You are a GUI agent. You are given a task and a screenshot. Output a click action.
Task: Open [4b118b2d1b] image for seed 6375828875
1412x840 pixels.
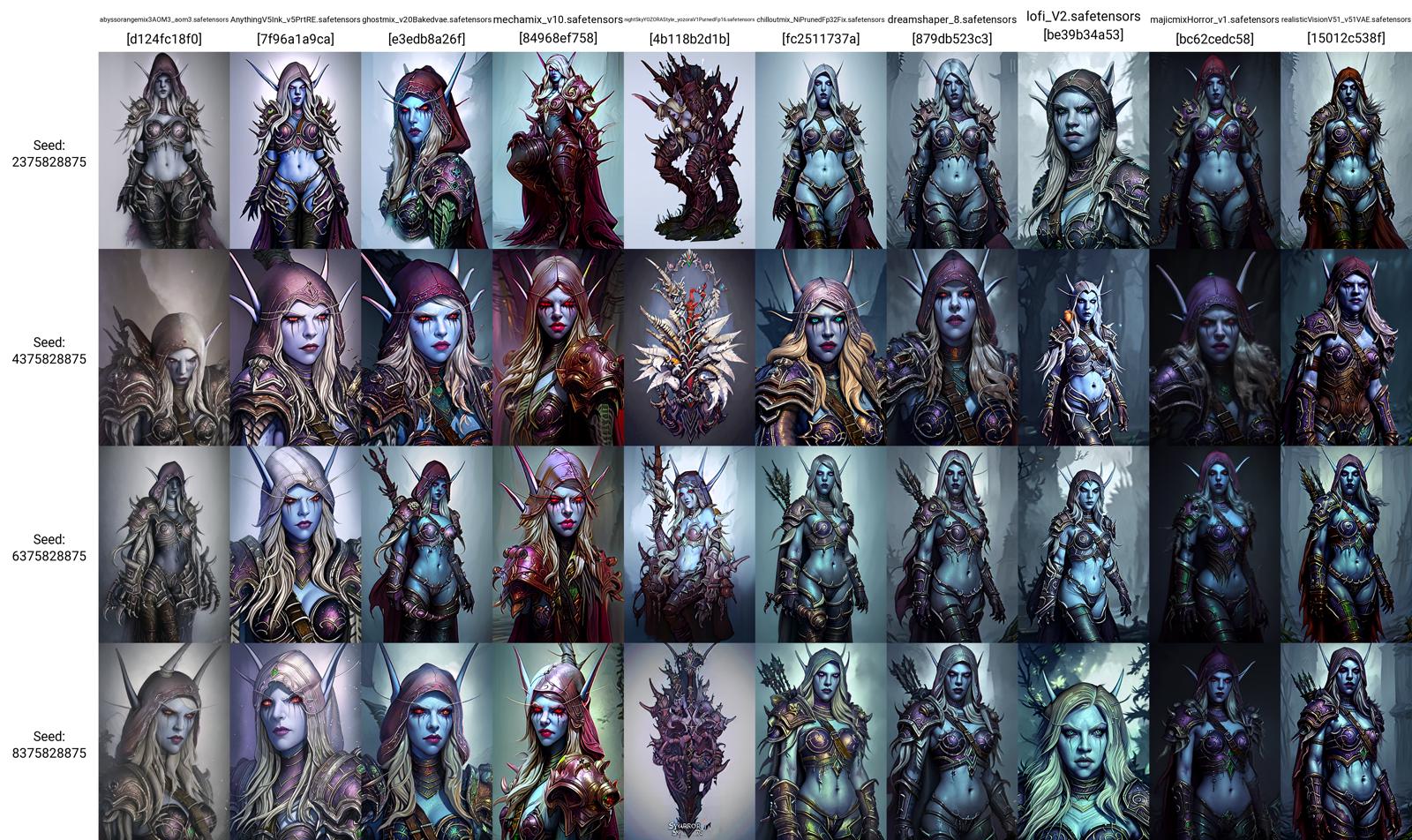pos(689,544)
